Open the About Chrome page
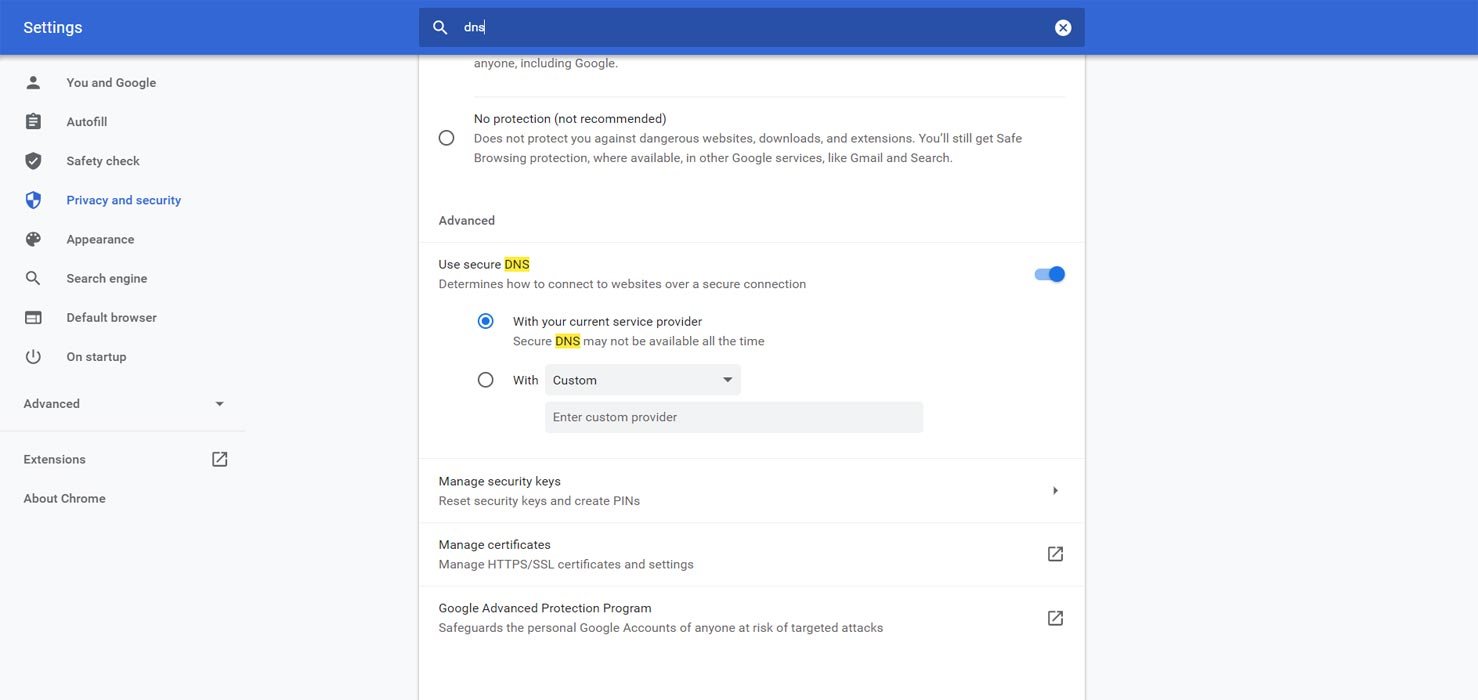The height and width of the screenshot is (700, 1478). coord(64,498)
